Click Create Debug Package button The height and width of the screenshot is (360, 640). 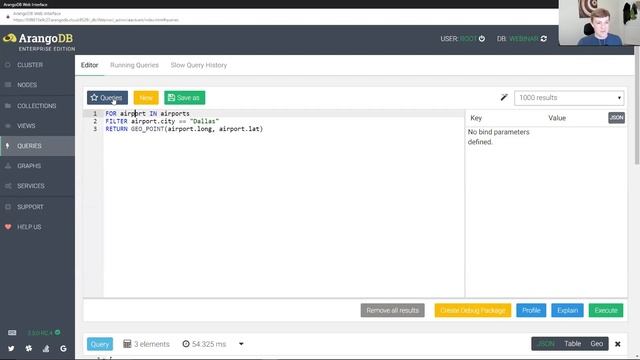click(473, 311)
